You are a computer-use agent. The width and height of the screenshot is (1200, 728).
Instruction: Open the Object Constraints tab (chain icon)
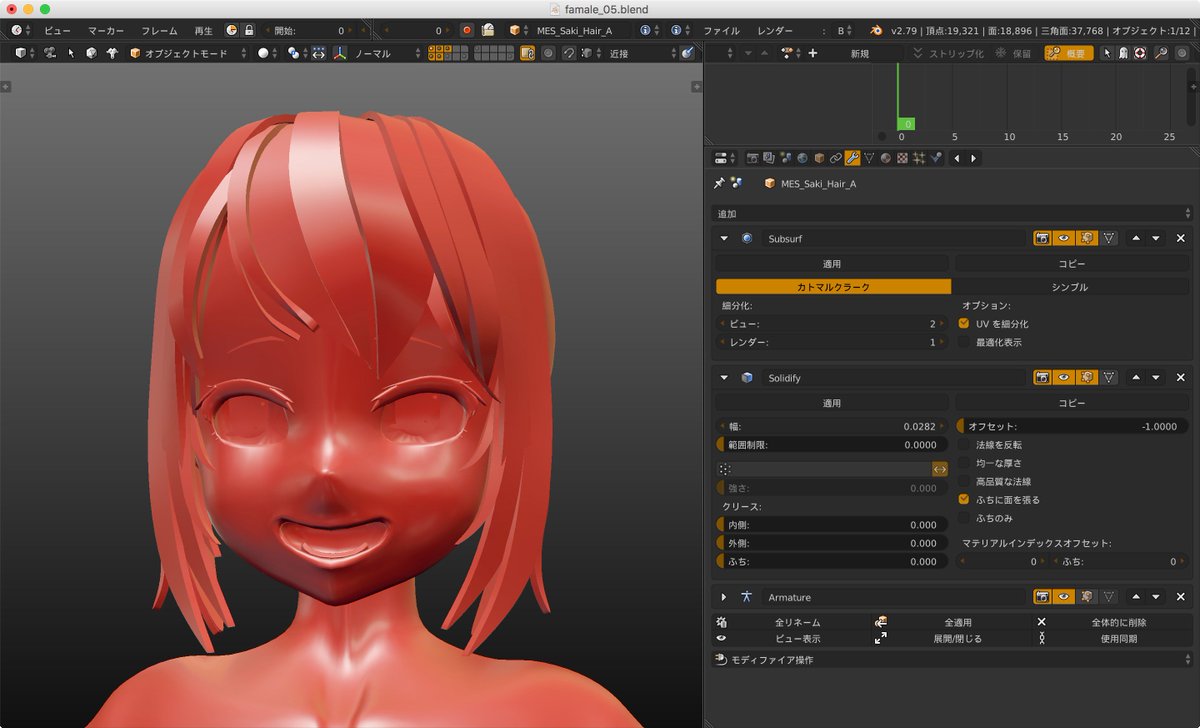836,157
